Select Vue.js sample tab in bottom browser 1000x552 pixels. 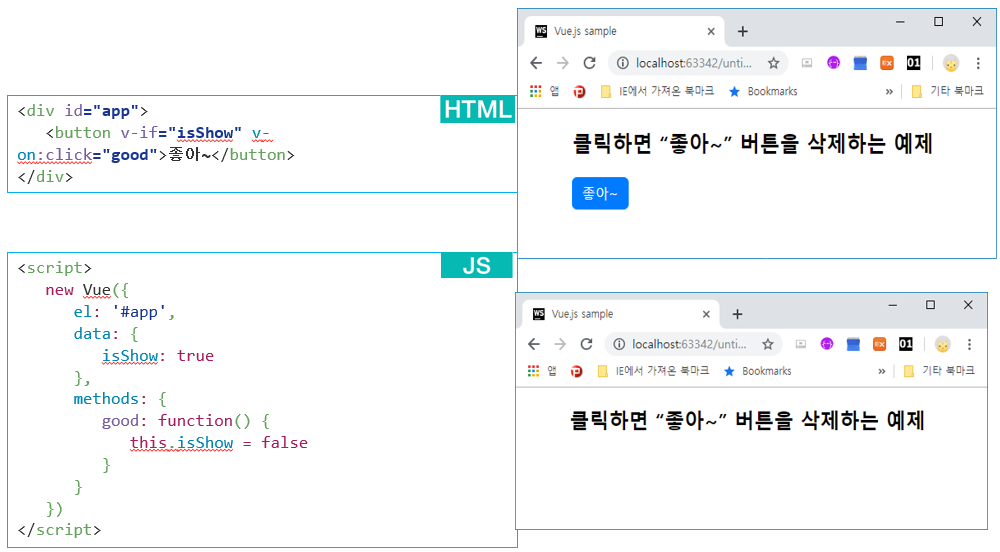(x=621, y=314)
